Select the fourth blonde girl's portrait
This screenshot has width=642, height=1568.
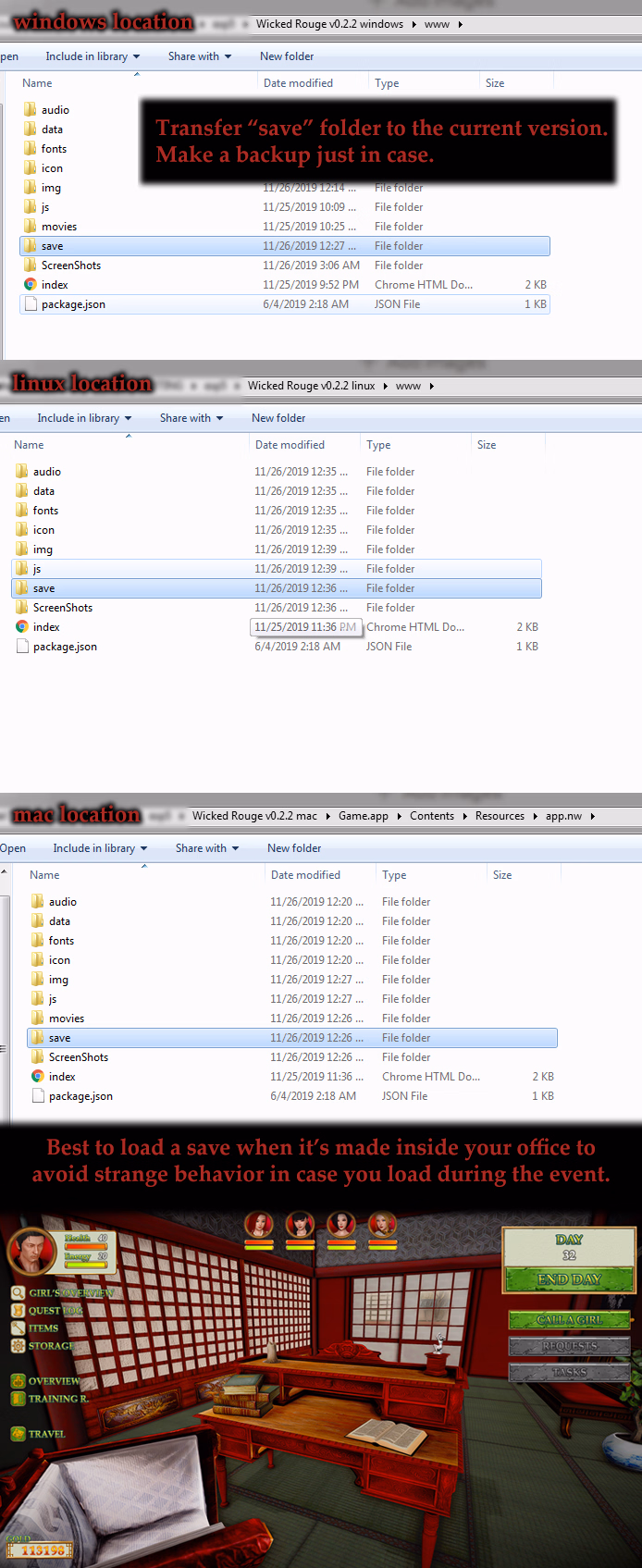click(383, 1226)
